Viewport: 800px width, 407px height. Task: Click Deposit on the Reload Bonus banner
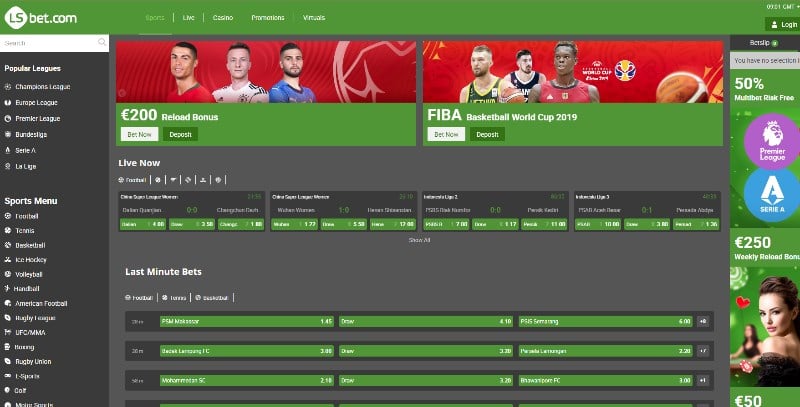coord(180,134)
